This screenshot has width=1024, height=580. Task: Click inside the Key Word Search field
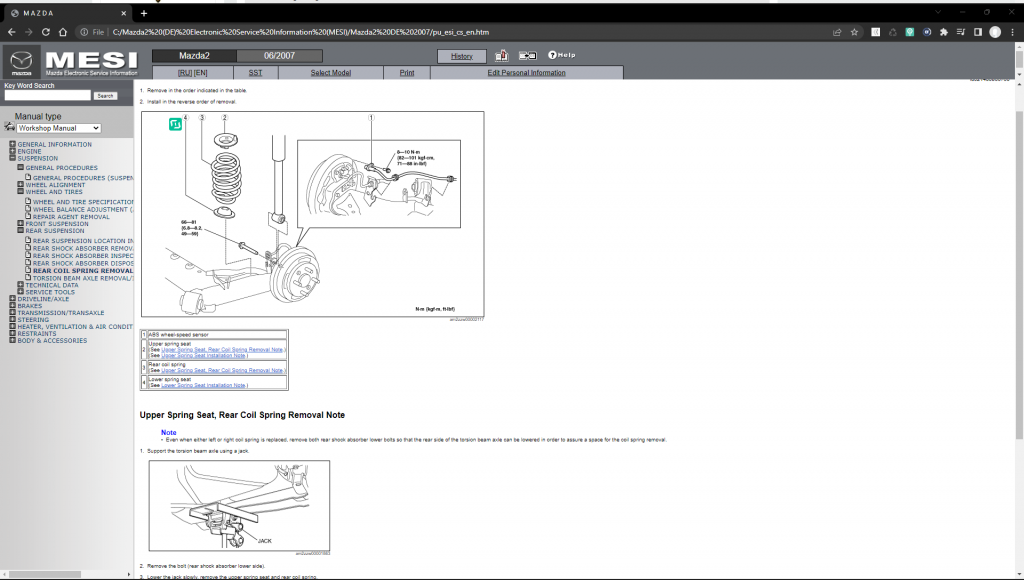47,95
